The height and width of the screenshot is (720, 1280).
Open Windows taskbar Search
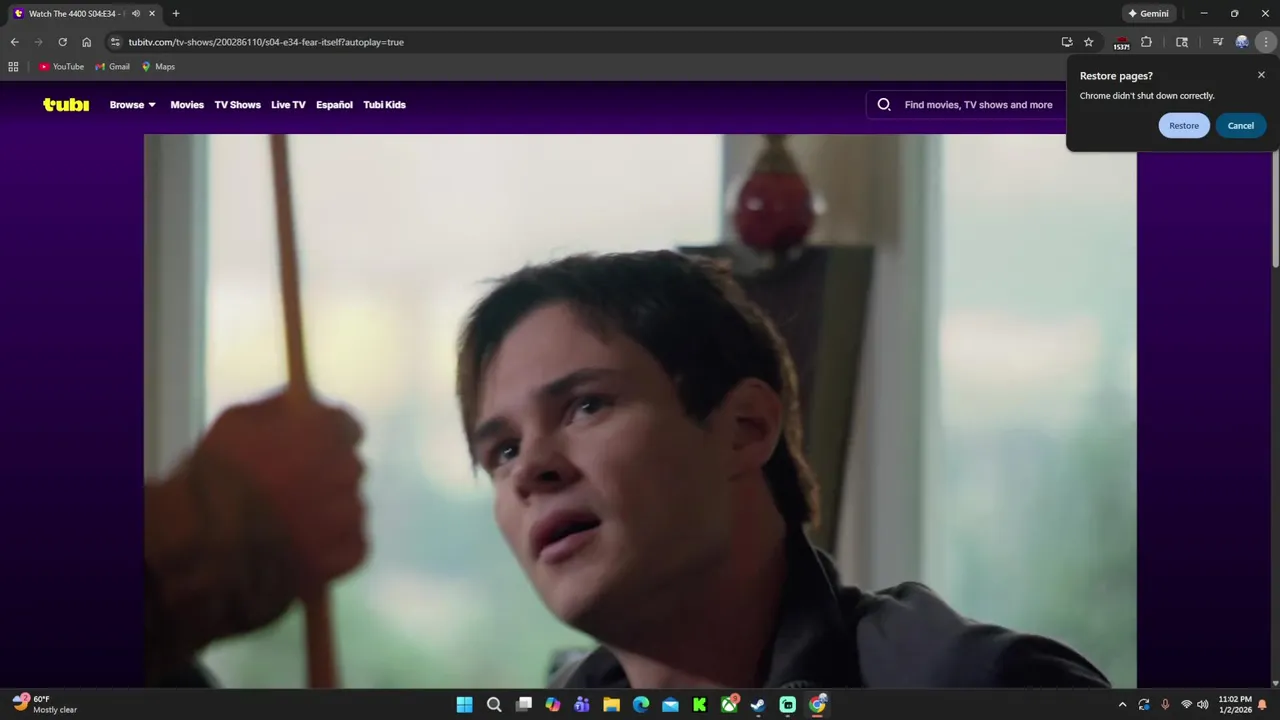[x=494, y=705]
